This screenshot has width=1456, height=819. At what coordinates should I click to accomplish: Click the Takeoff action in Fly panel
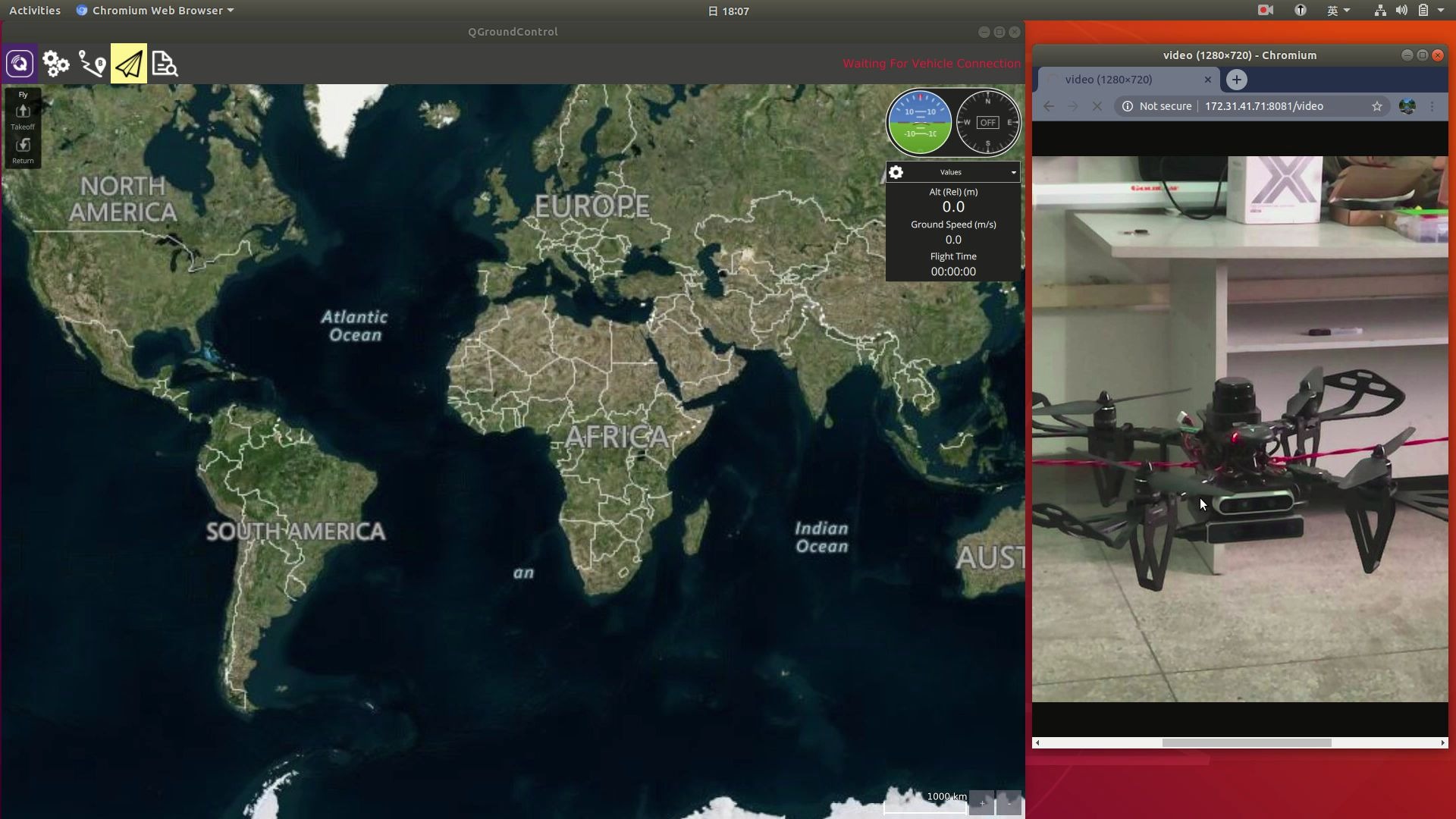(23, 116)
